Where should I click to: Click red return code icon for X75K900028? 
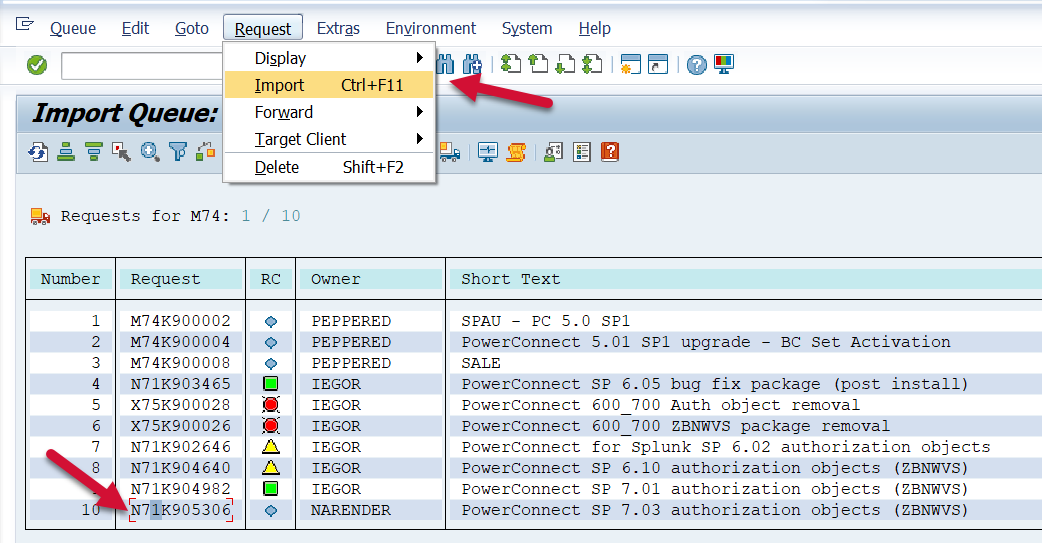[x=270, y=405]
